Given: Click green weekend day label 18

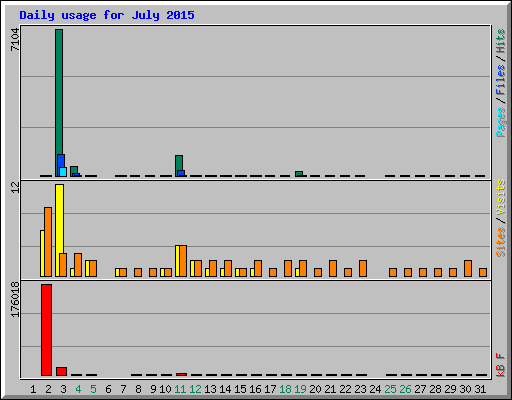Looking at the screenshot, I should 285,389.
